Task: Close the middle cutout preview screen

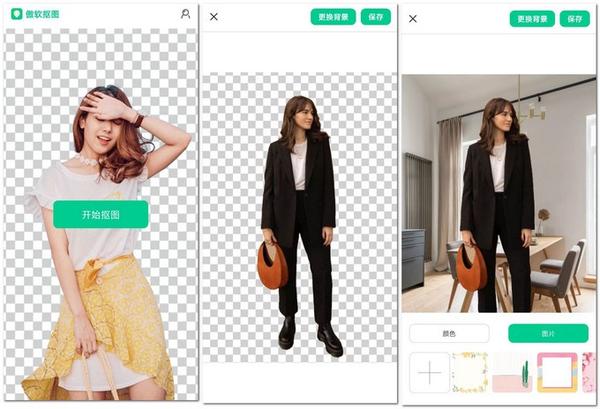Action: [214, 17]
